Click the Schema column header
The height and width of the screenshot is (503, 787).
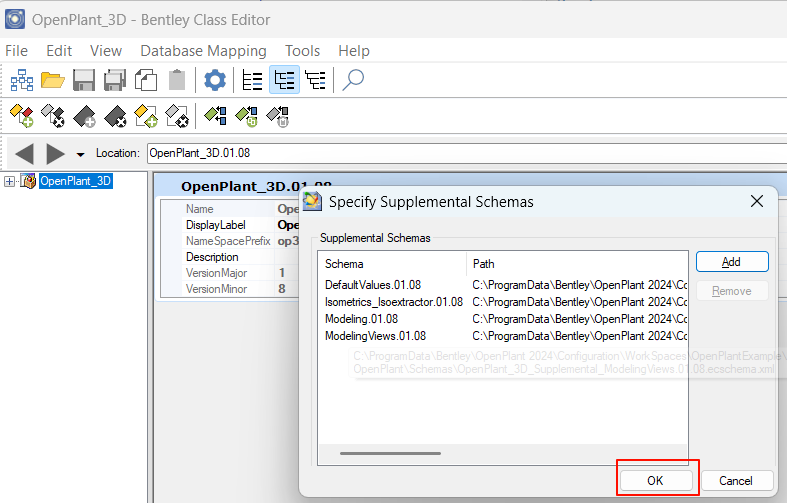click(x=392, y=264)
